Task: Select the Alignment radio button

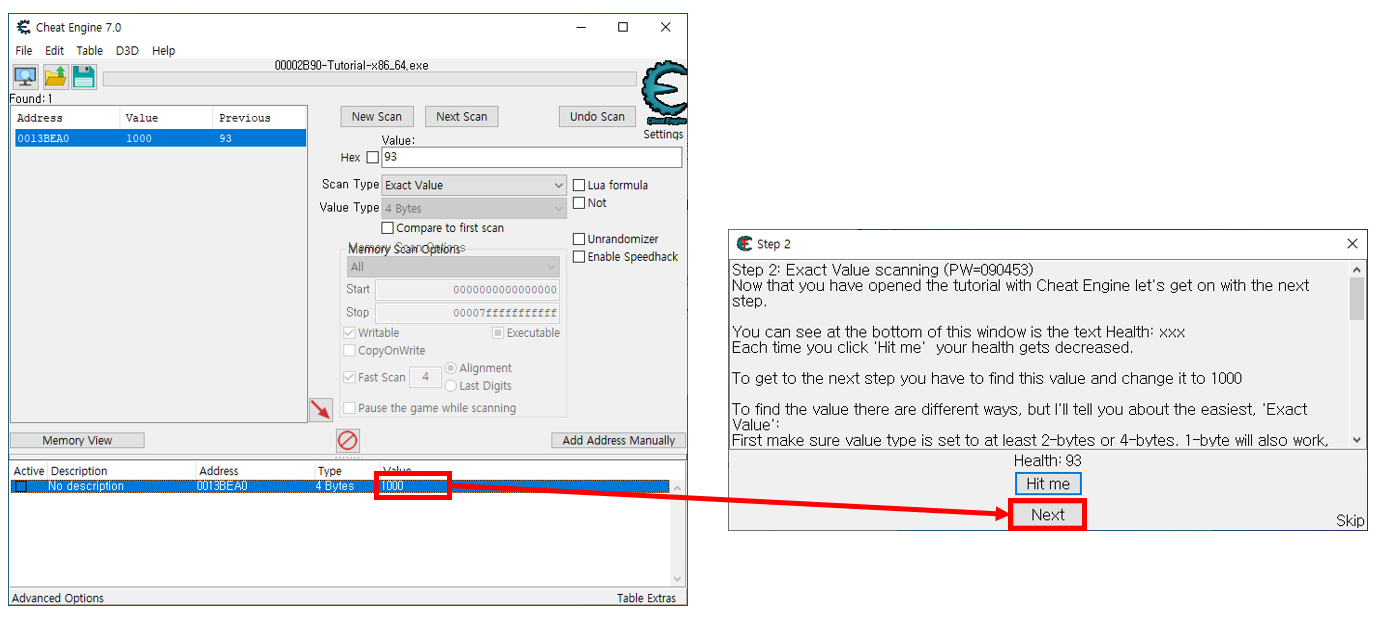Action: click(x=451, y=368)
